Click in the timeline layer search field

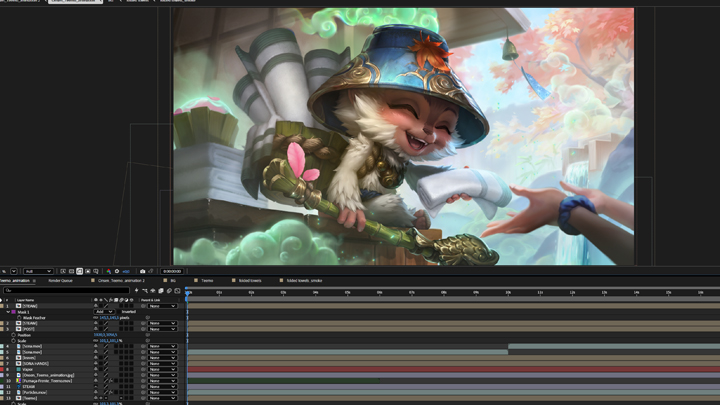click(x=67, y=290)
